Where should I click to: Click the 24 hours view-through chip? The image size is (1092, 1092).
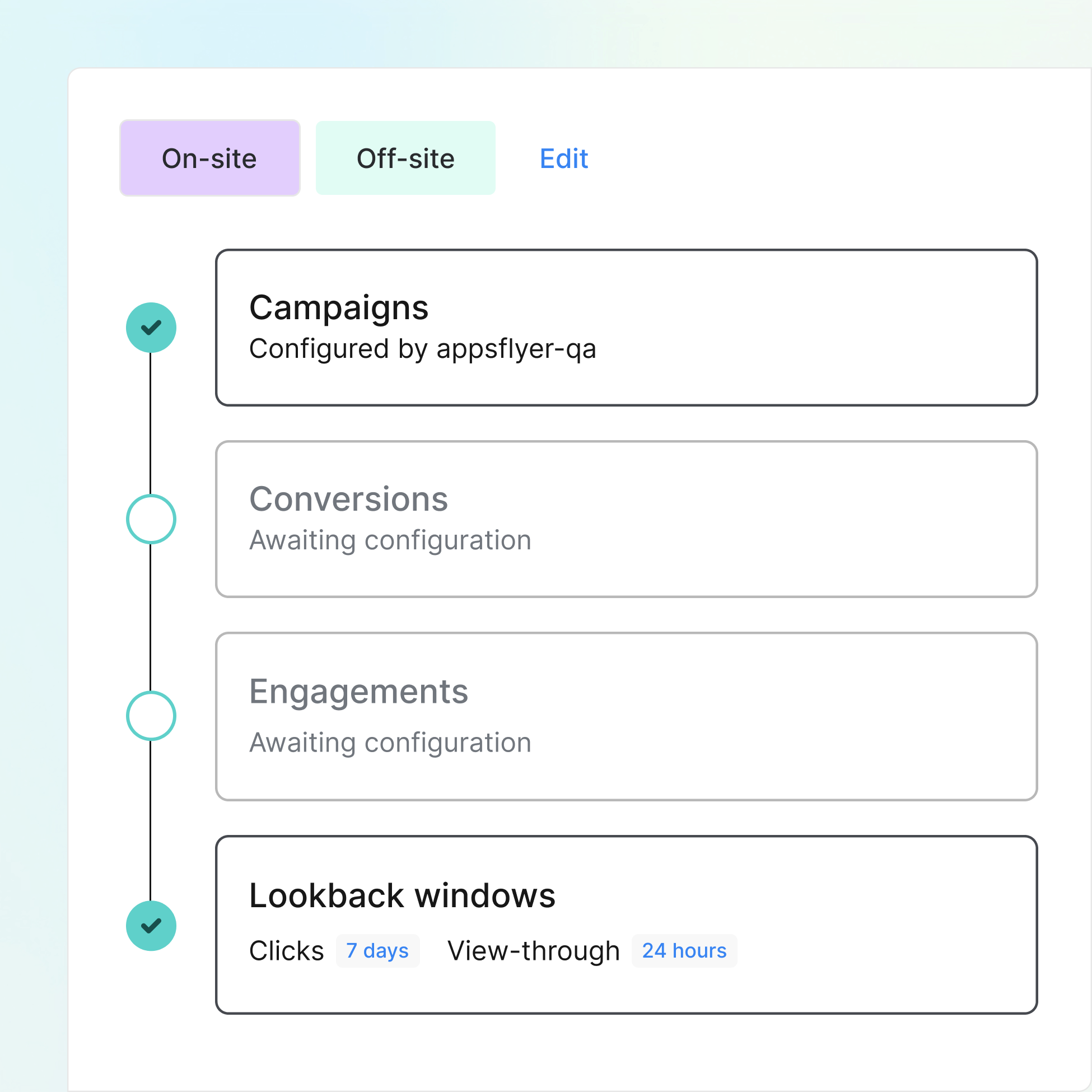point(684,951)
